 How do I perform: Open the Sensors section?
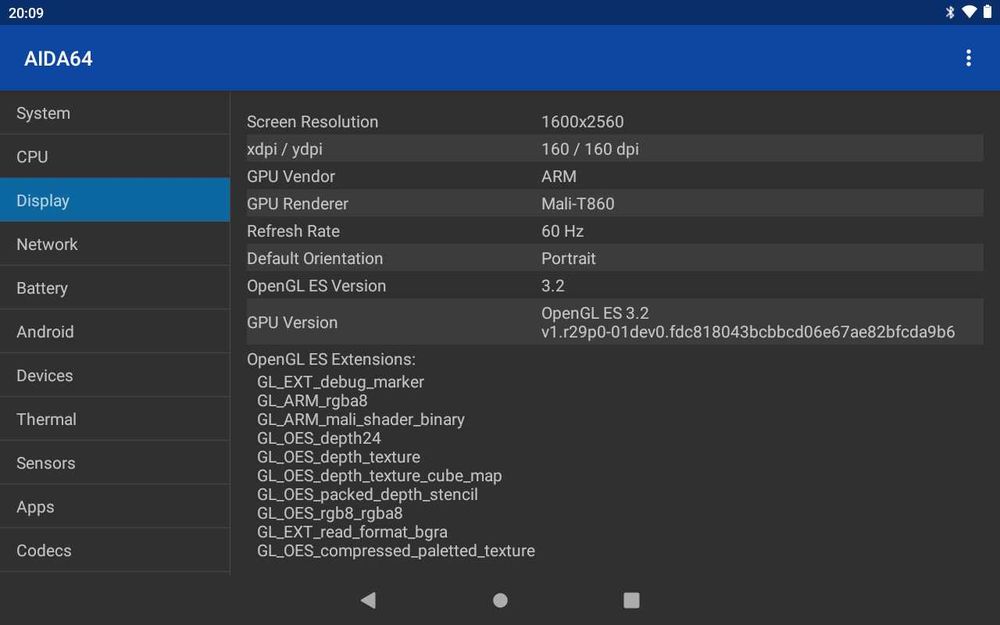(x=115, y=463)
